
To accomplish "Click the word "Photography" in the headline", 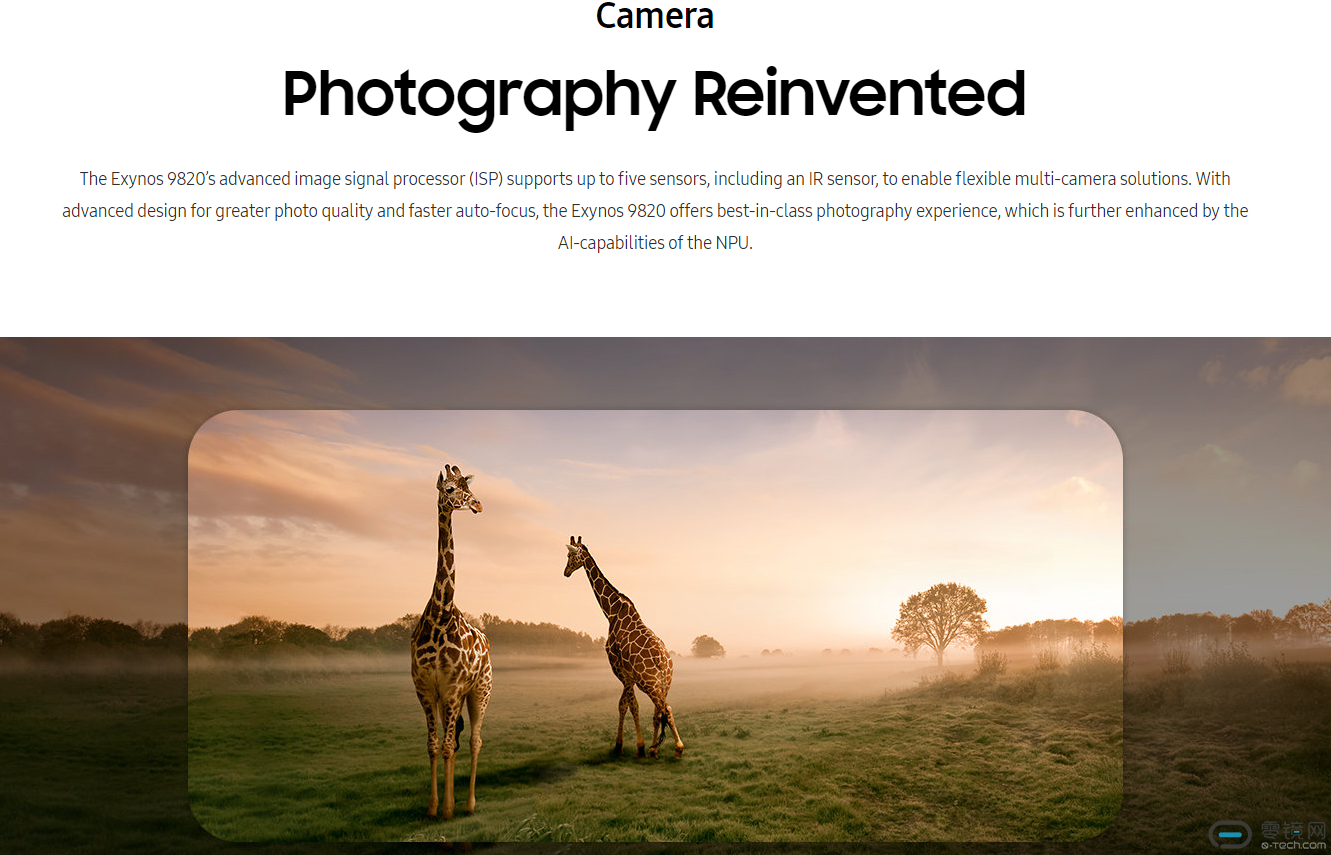I will coord(479,95).
